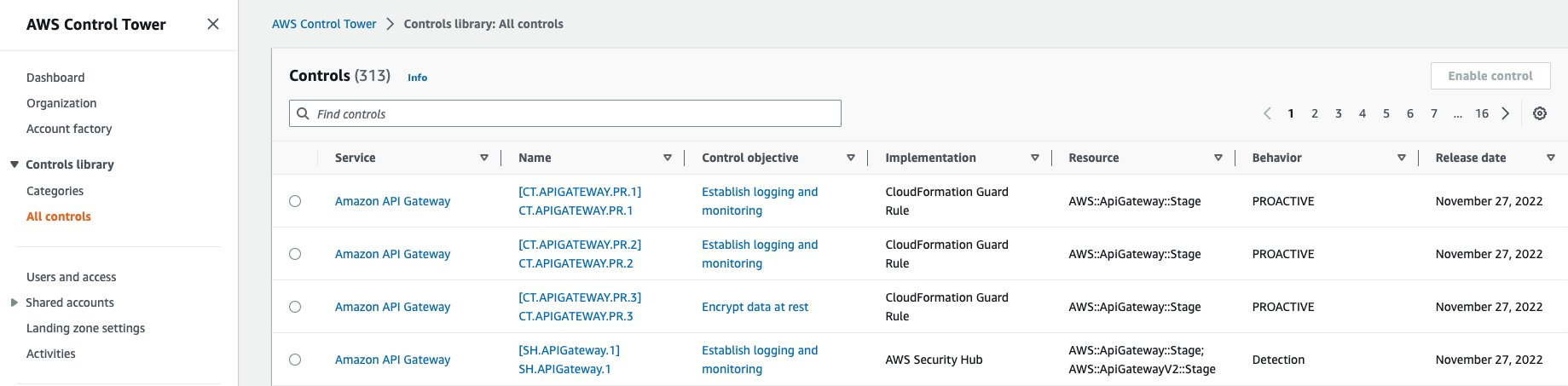Click the Controls library sidebar heading
This screenshot has width=1568, height=386.
coord(70,164)
